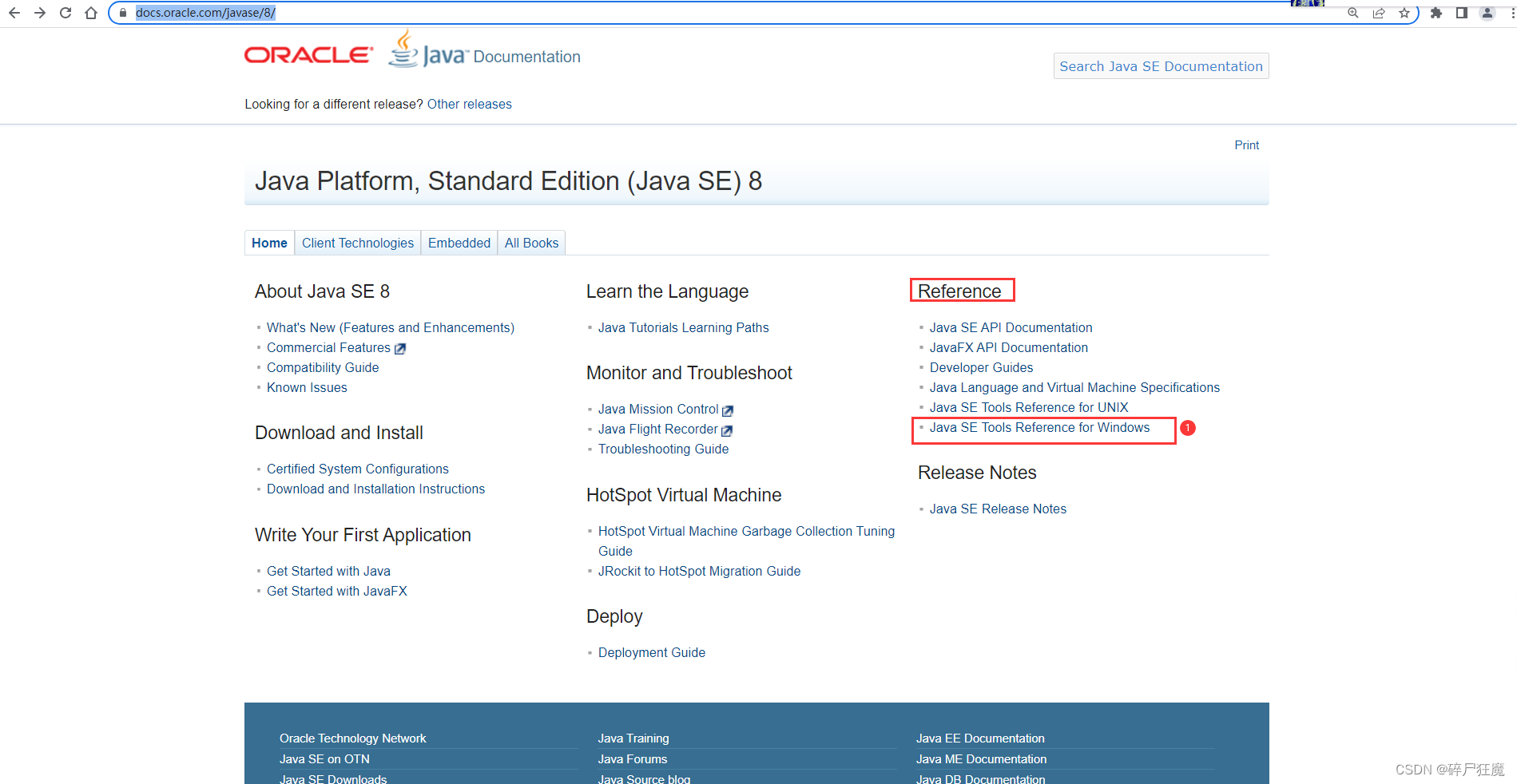The height and width of the screenshot is (784, 1517).
Task: Open browser extensions puzzle icon
Action: pos(1436,13)
